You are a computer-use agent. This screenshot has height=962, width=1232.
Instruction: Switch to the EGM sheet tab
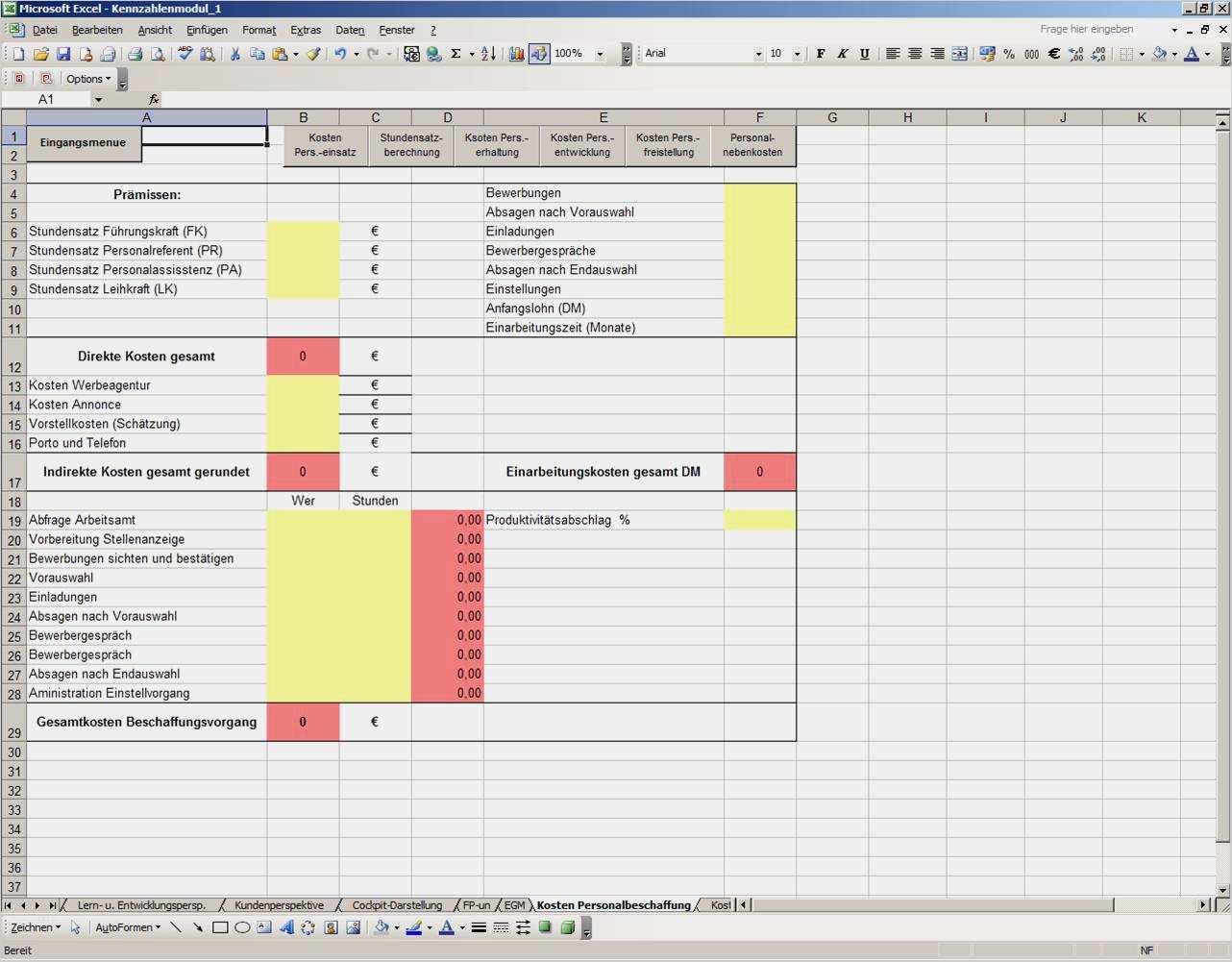click(514, 905)
